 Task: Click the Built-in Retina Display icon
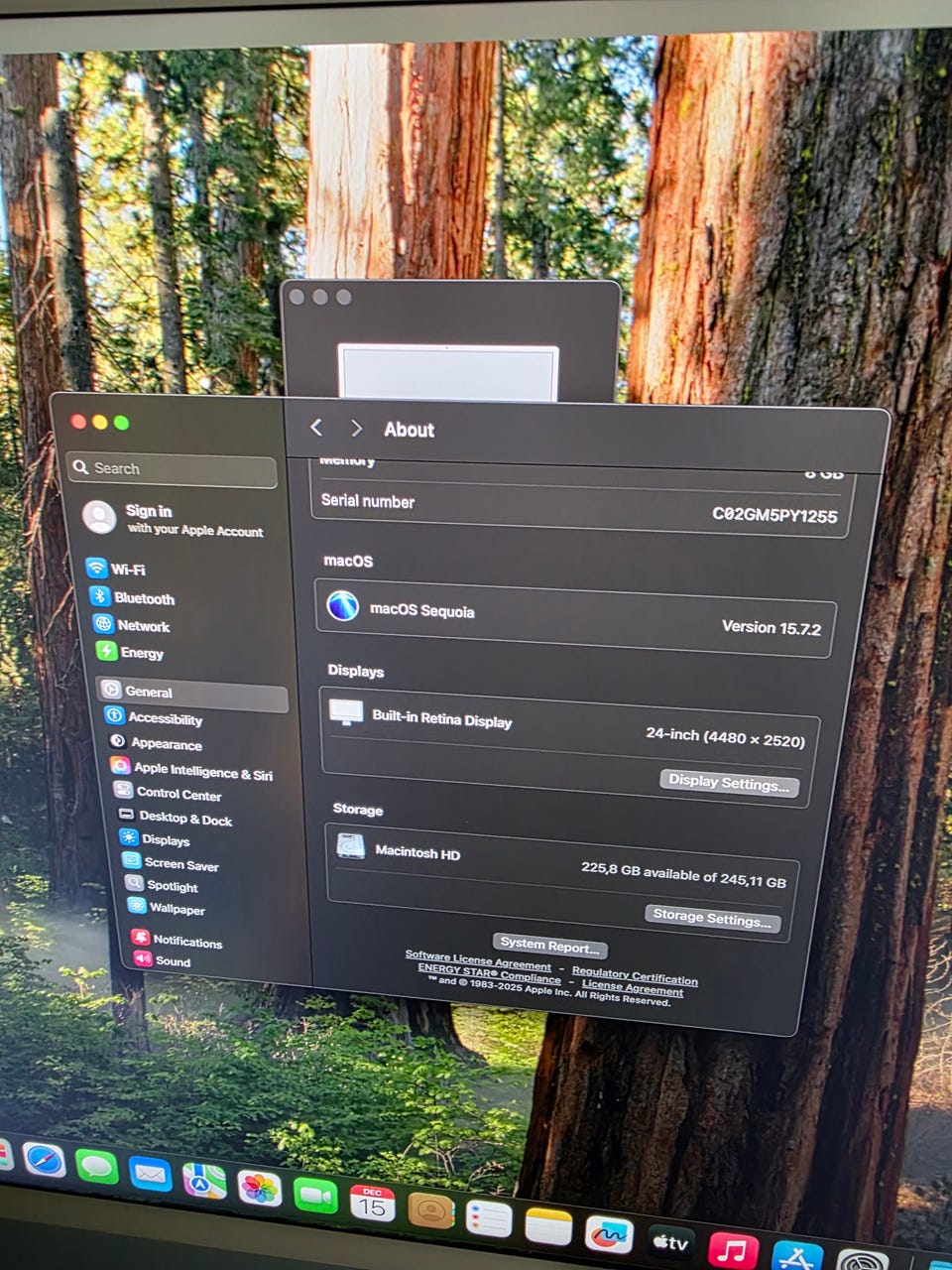(x=347, y=712)
